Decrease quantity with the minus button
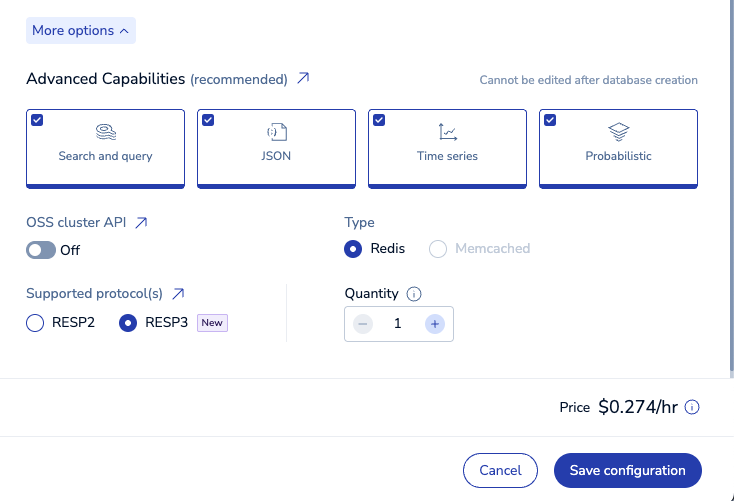The height and width of the screenshot is (501, 736). point(363,324)
